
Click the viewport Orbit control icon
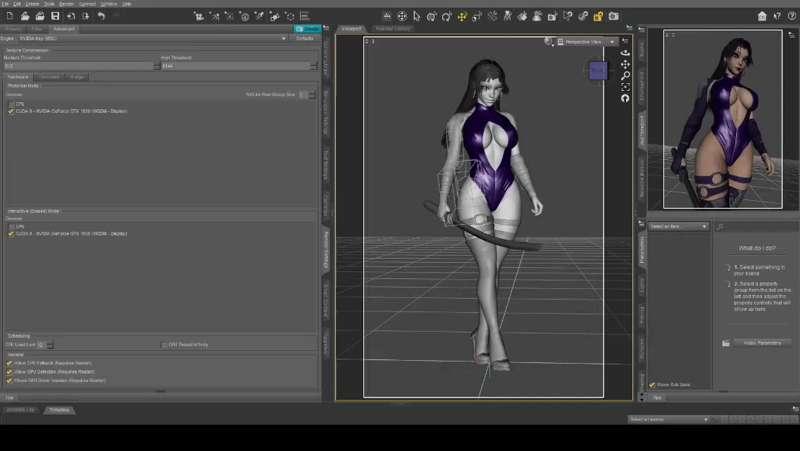(x=625, y=53)
